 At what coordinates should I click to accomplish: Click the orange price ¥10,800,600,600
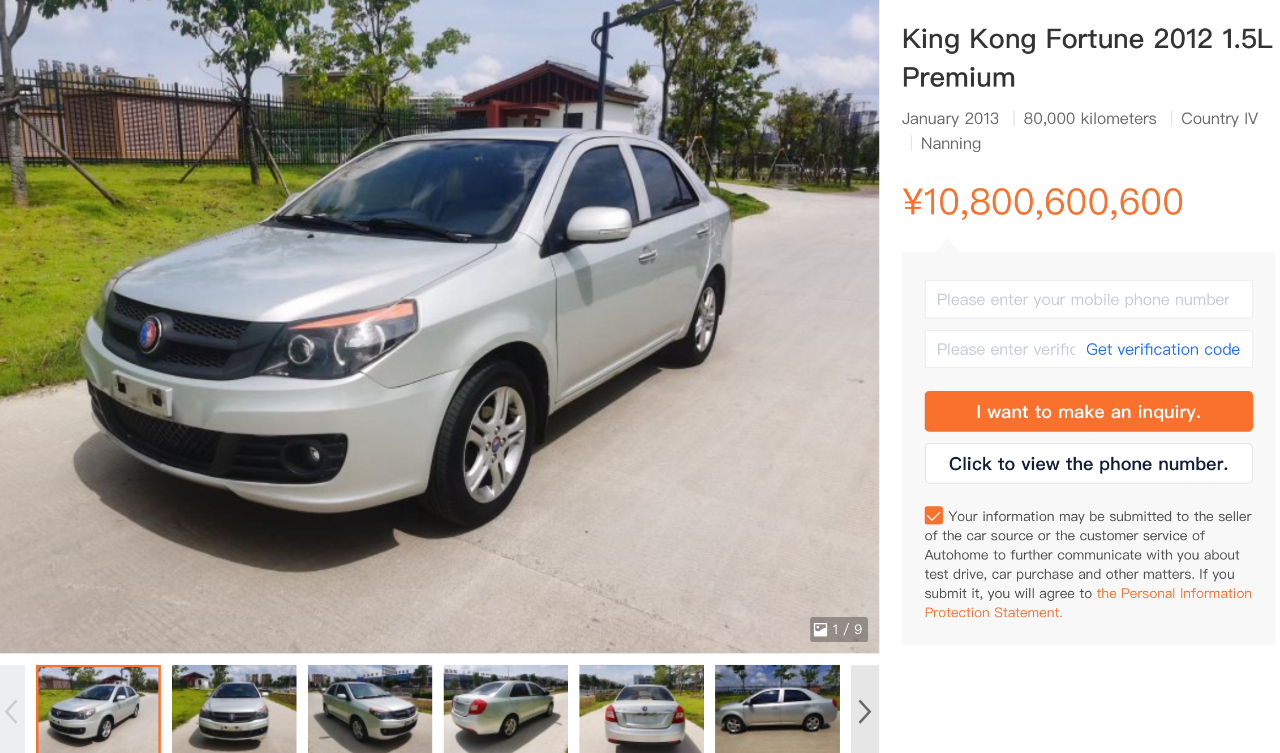[x=1043, y=202]
